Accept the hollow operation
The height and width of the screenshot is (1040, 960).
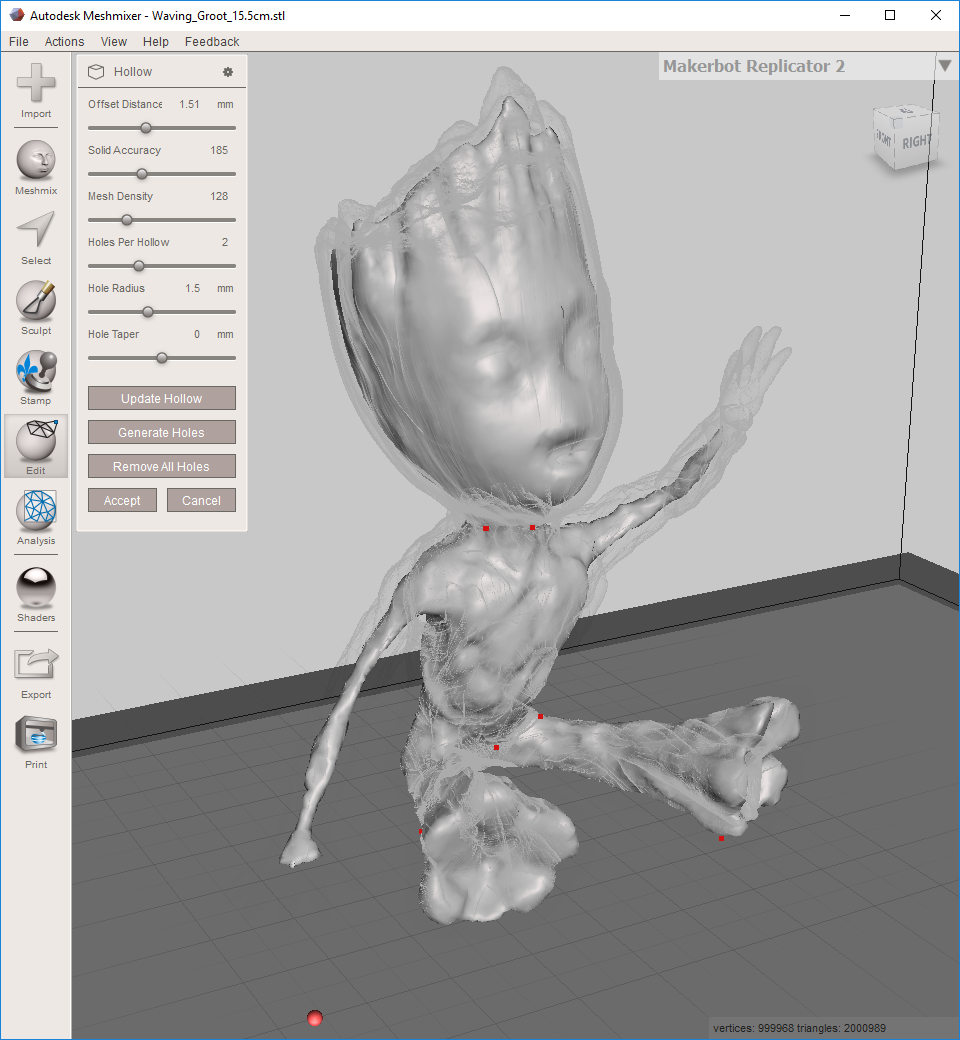(122, 500)
